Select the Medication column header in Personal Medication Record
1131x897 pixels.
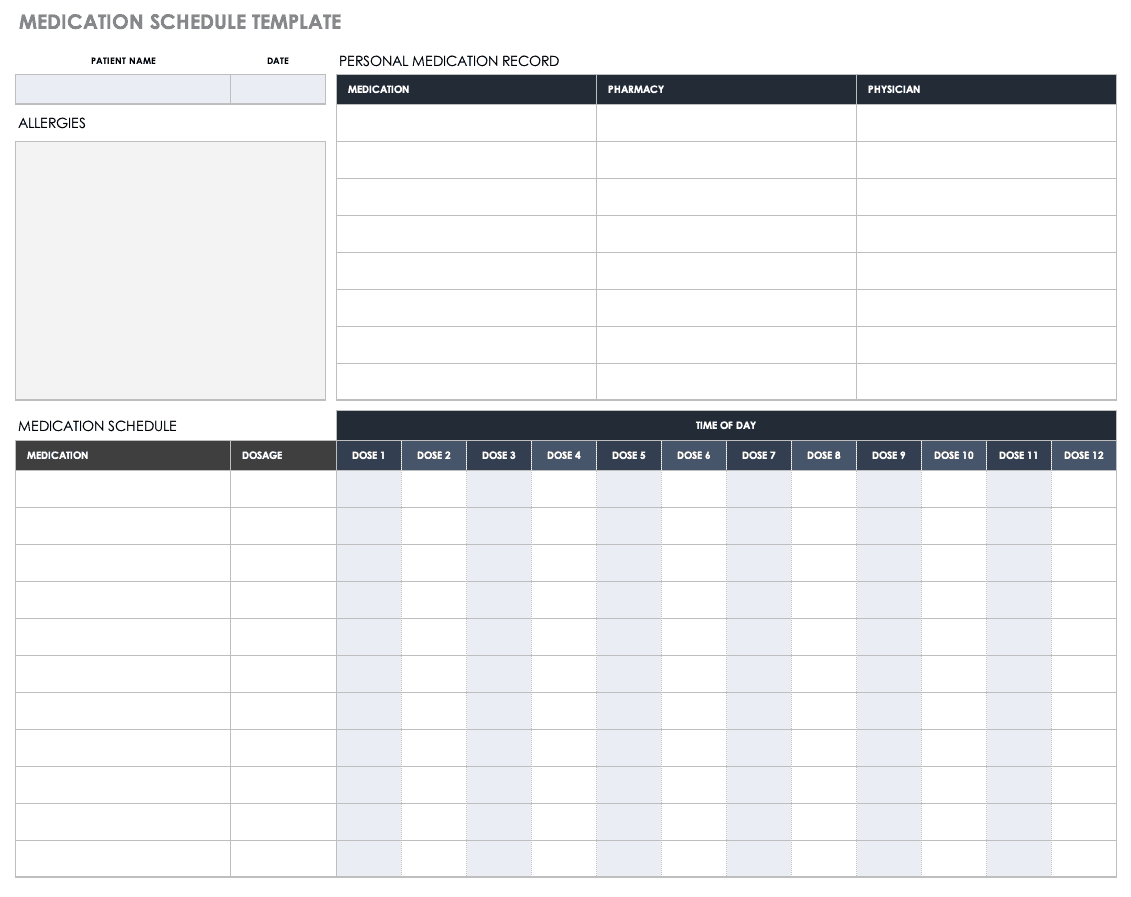465,89
